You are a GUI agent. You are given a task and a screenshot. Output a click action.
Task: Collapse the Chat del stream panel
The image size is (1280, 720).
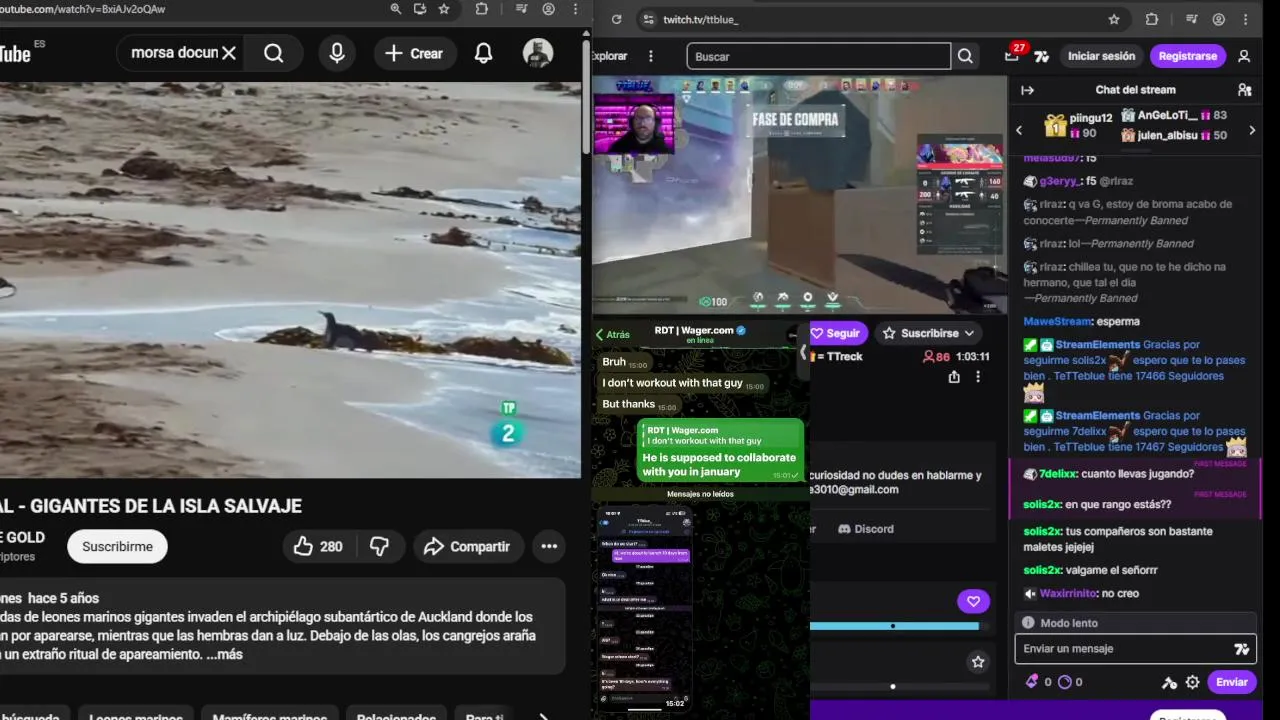point(1027,90)
